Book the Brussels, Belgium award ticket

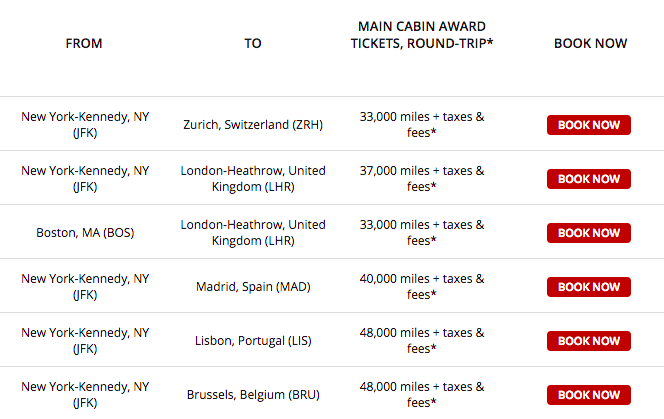(x=589, y=395)
